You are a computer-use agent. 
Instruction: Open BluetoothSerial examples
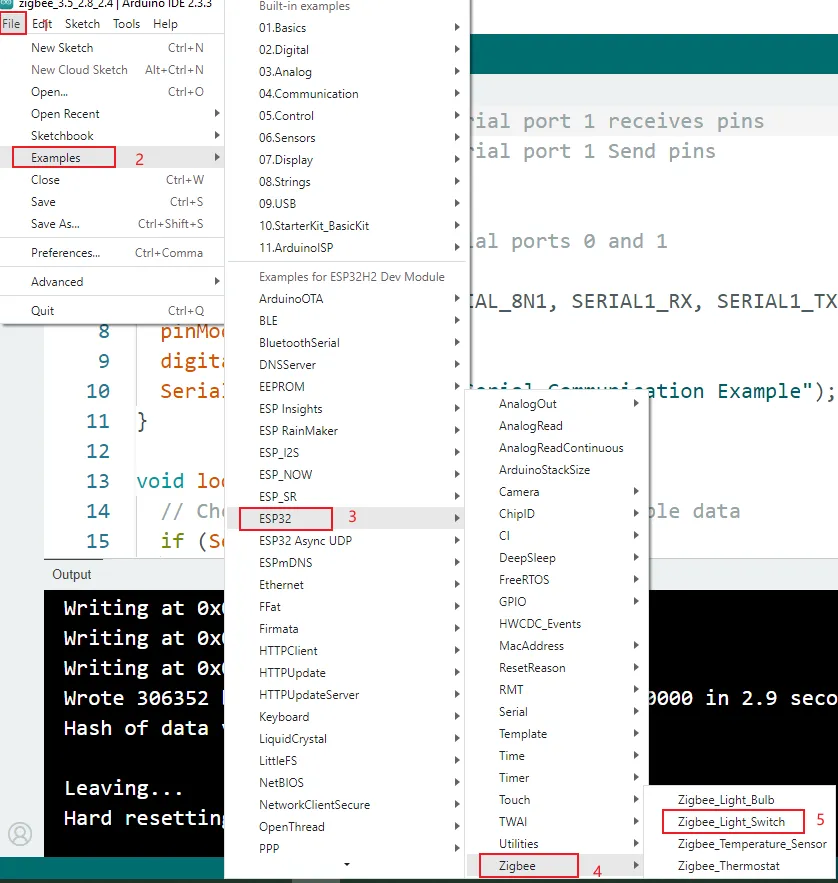[x=348, y=342]
